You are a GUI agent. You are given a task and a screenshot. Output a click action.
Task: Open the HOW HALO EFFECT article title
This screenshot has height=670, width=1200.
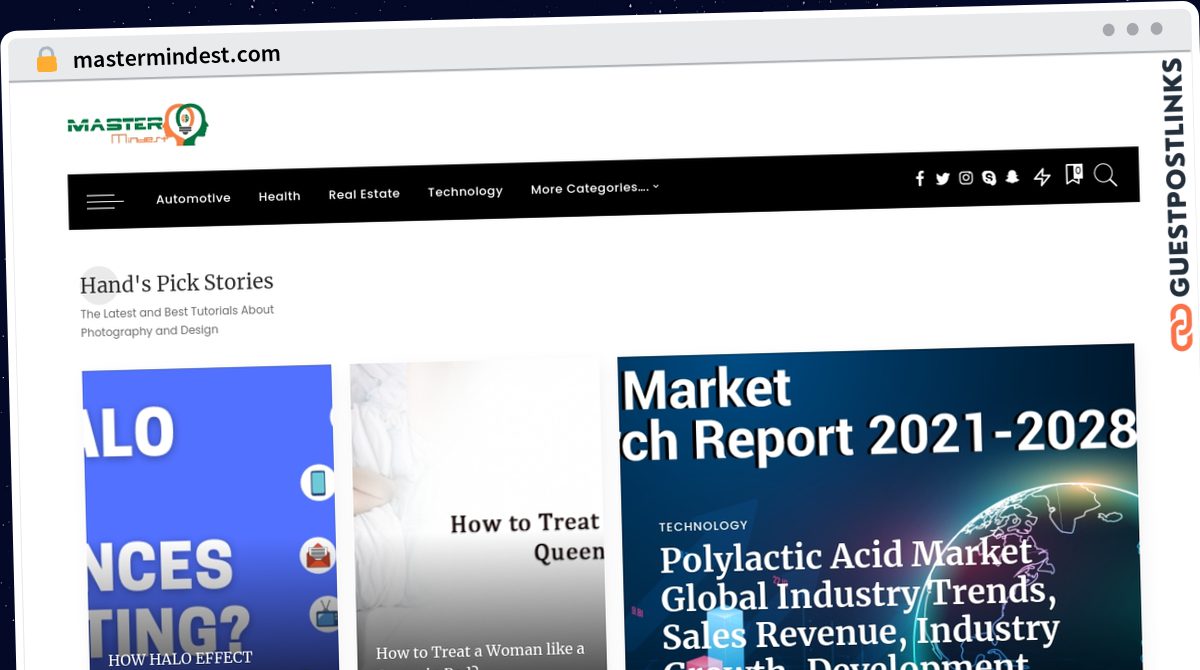tap(180, 660)
